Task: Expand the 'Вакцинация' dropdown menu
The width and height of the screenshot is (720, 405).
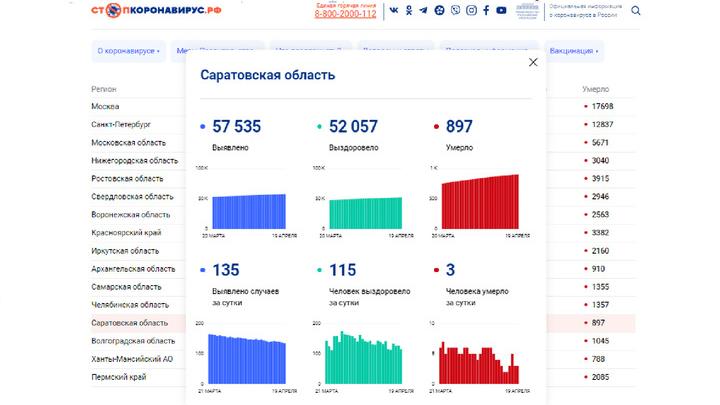Action: pos(576,50)
